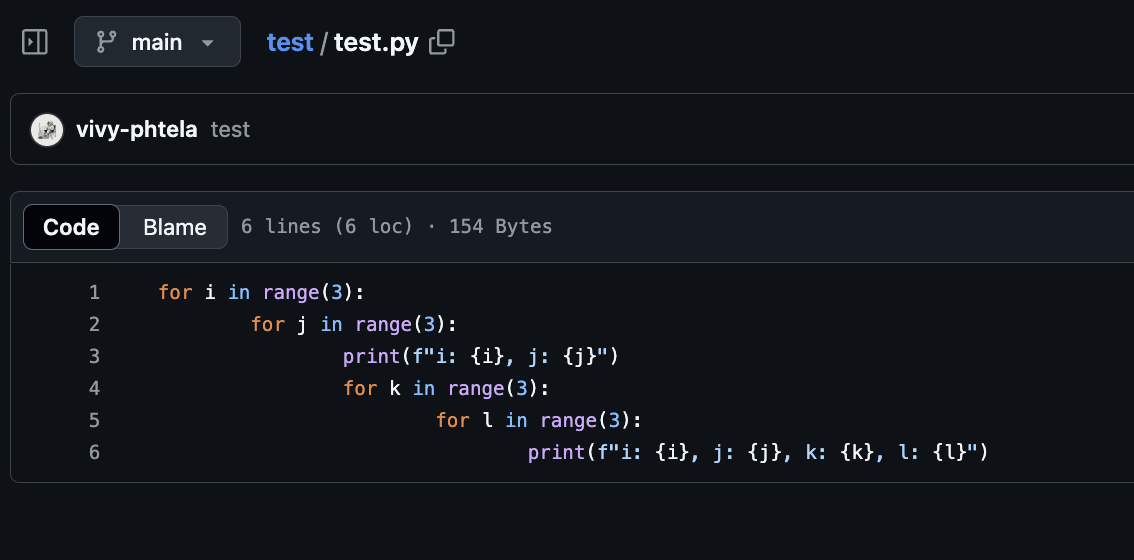Click the vivy-phtela avatar image

tap(47, 130)
